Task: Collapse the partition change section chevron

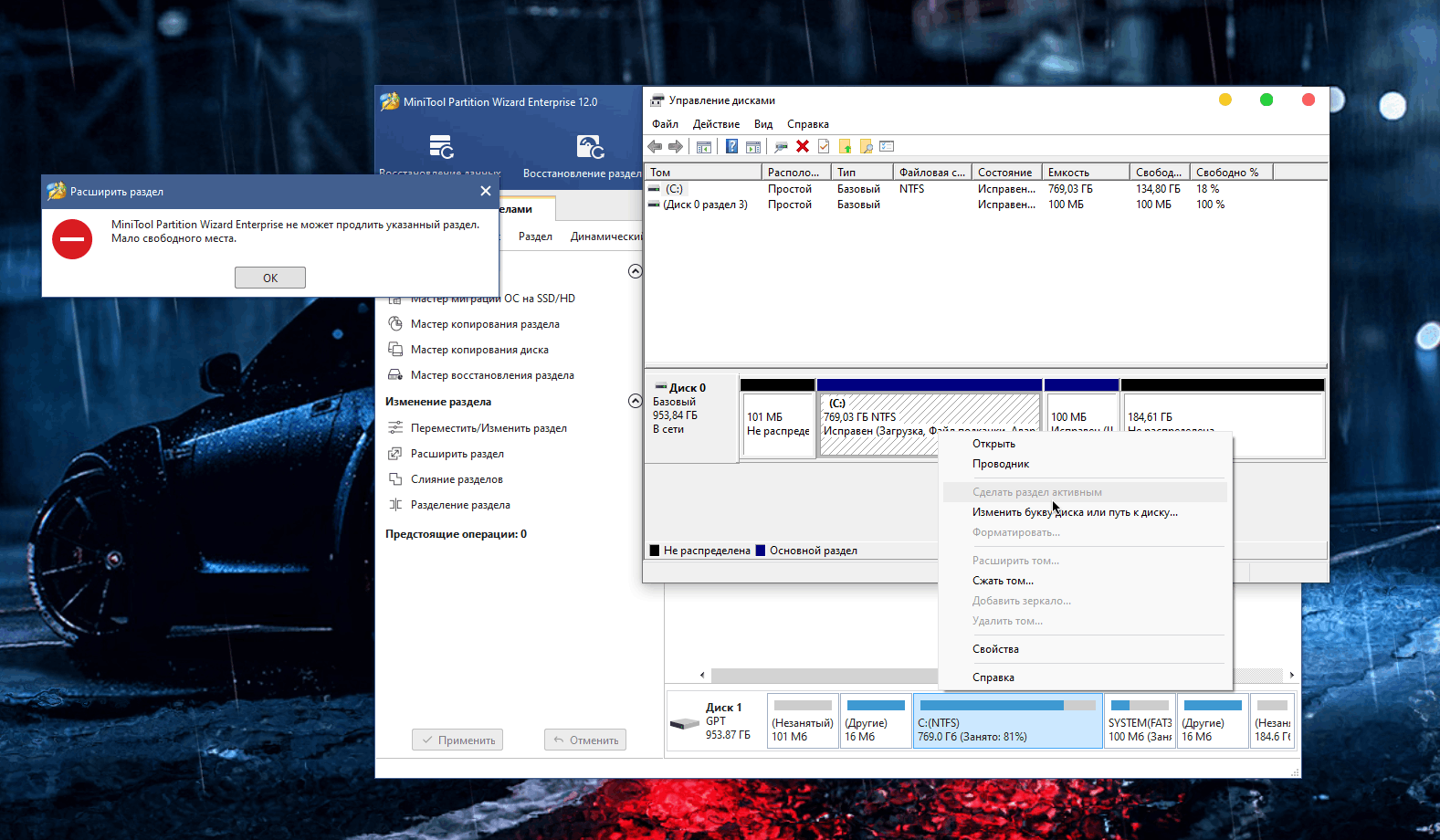Action: tap(636, 401)
